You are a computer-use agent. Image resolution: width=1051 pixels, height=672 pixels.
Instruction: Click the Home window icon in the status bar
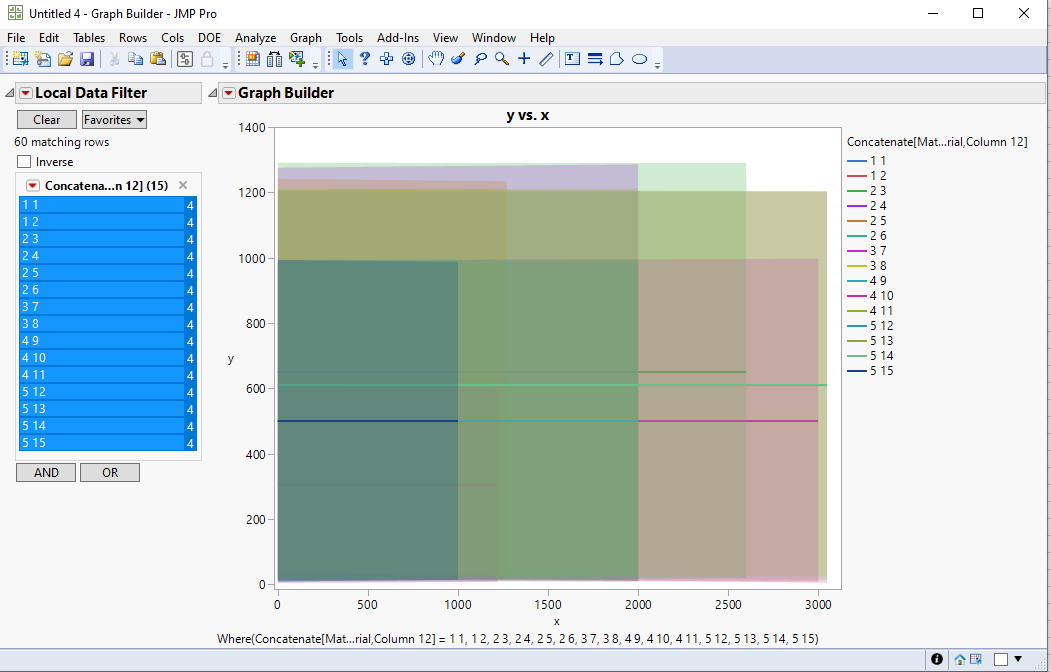tap(958, 659)
